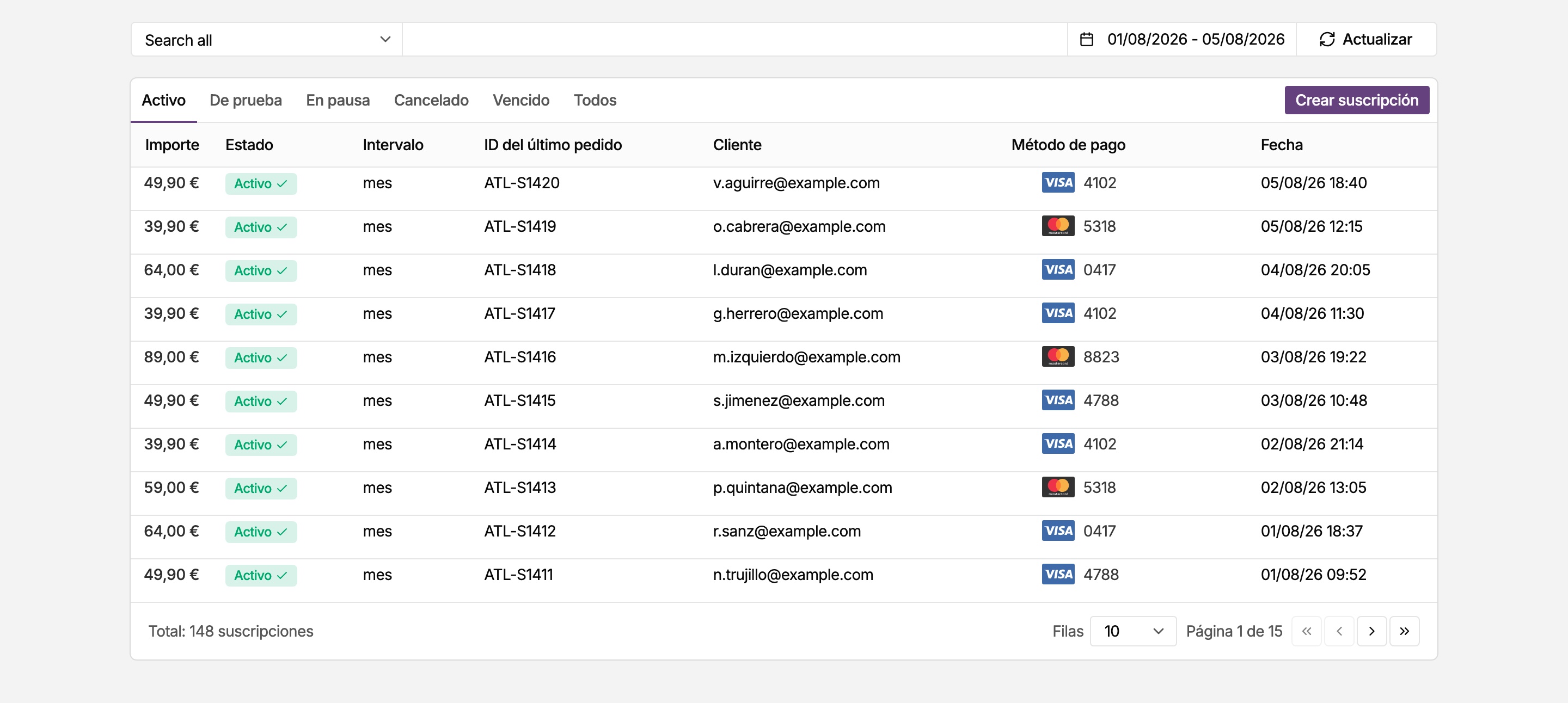Go to the first page of results
Image resolution: width=1568 pixels, height=703 pixels.
(1306, 631)
